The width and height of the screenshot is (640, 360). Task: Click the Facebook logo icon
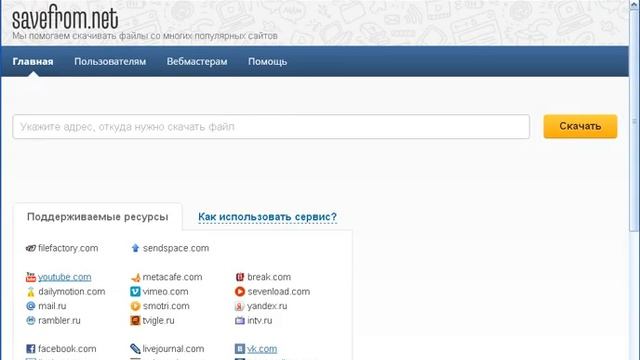(x=31, y=349)
